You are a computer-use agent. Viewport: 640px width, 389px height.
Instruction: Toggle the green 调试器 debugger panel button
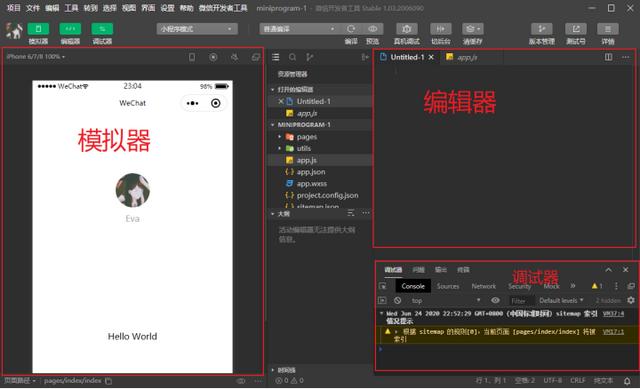(102, 29)
